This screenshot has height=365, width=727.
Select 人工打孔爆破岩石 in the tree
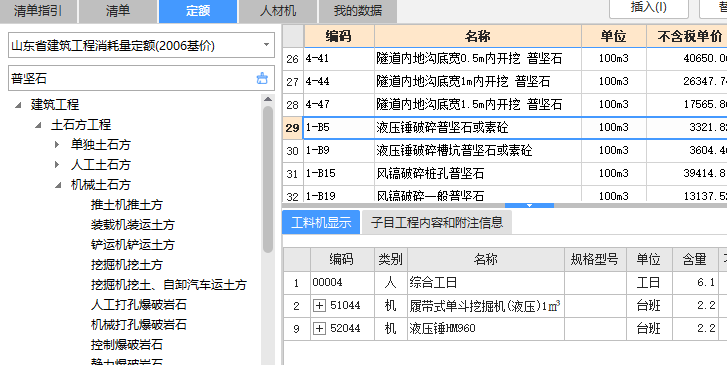click(139, 305)
